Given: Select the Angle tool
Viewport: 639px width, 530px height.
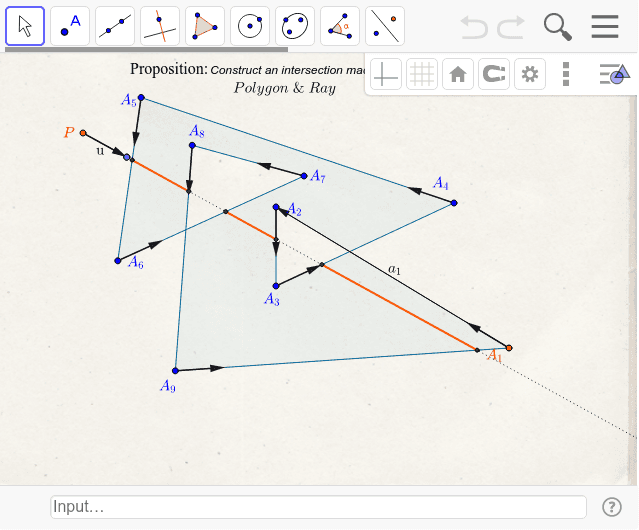Looking at the screenshot, I should pyautogui.click(x=340, y=26).
